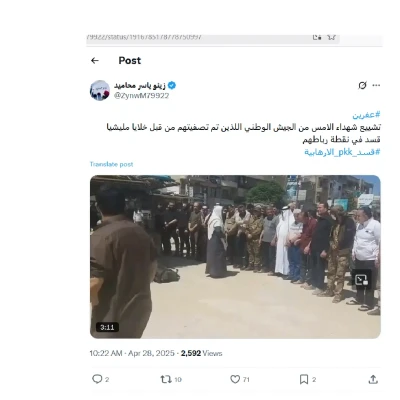Bookmark this post

(x=304, y=379)
